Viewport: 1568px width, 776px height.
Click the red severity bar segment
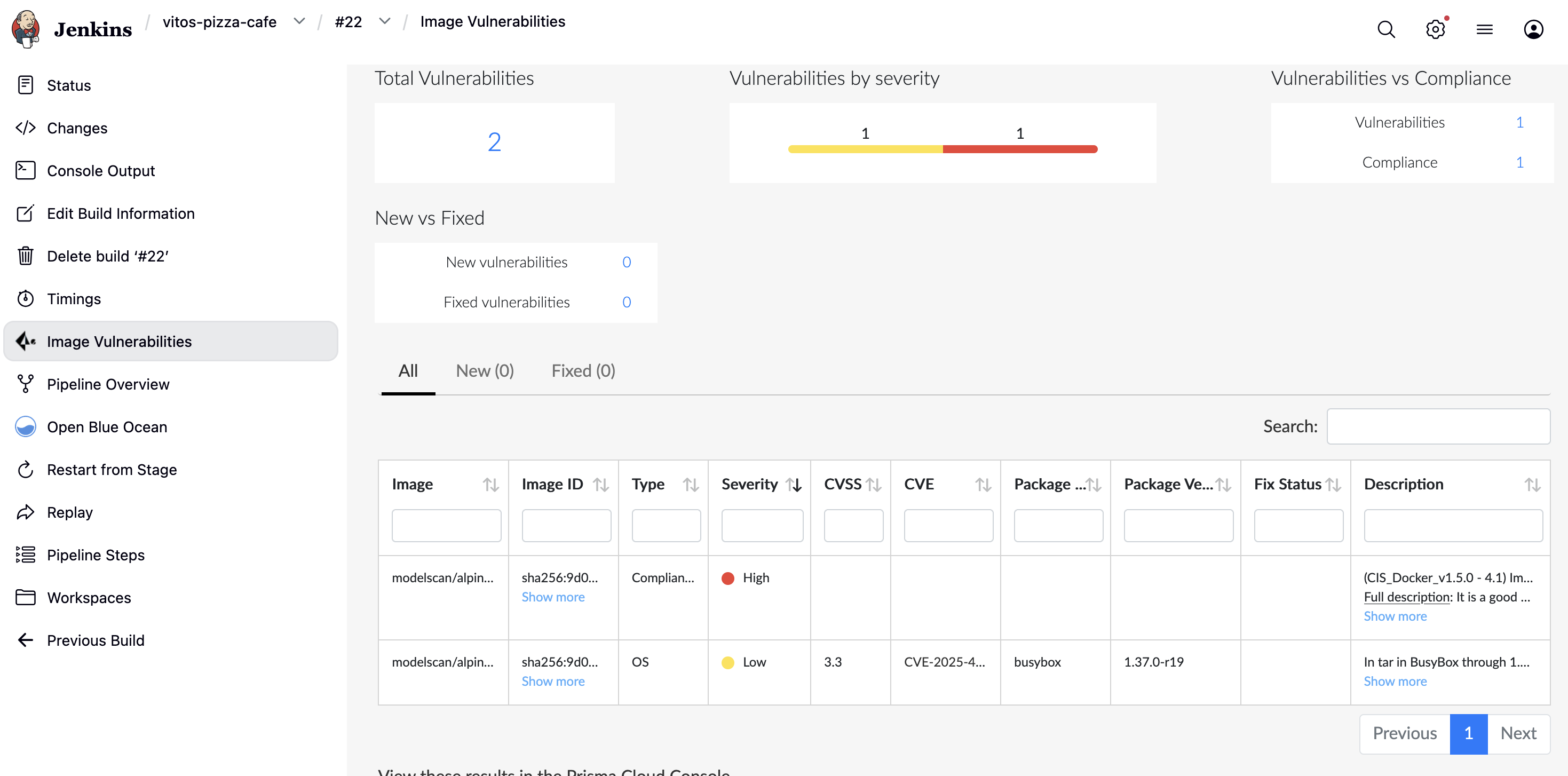[x=1019, y=149]
